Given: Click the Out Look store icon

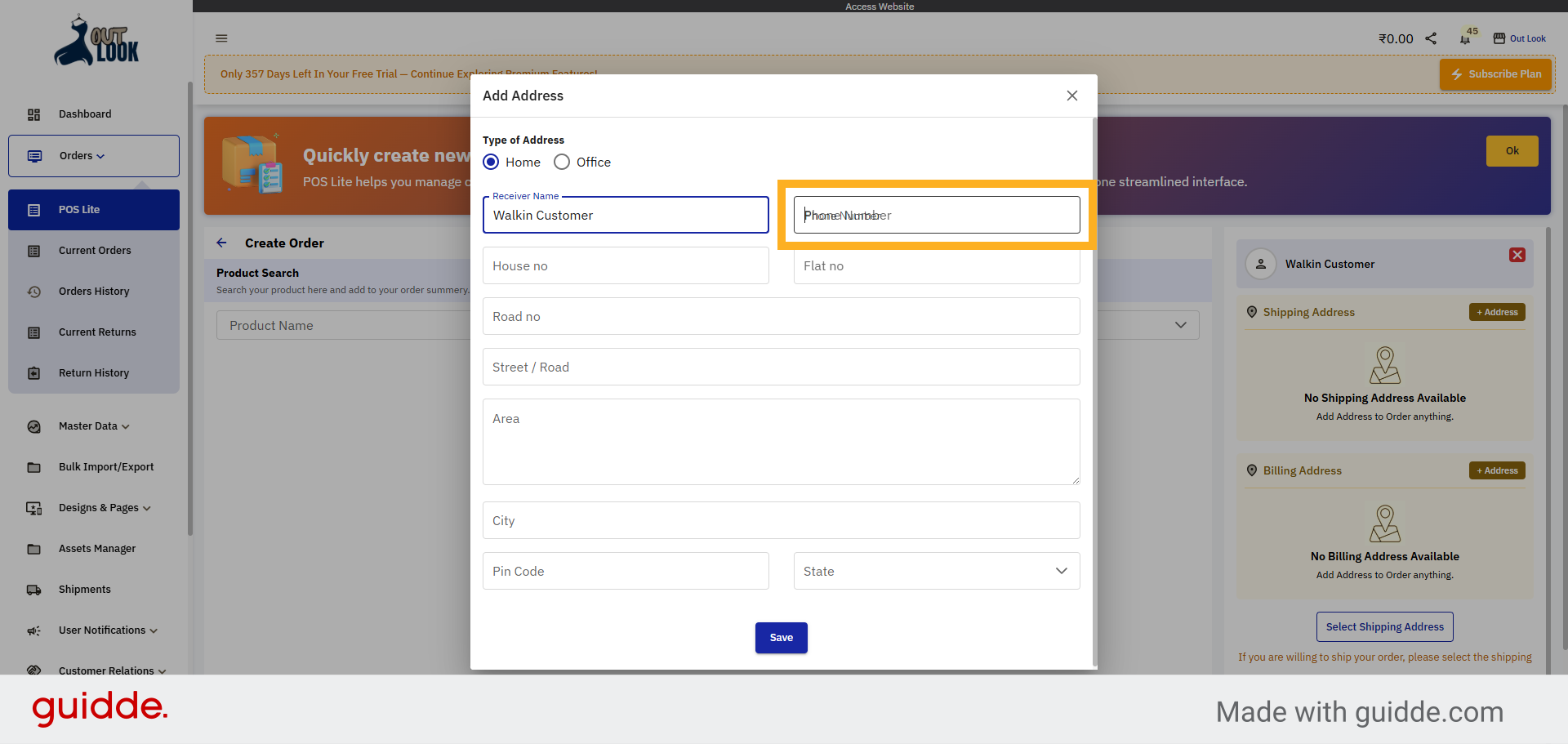Looking at the screenshot, I should (1499, 38).
